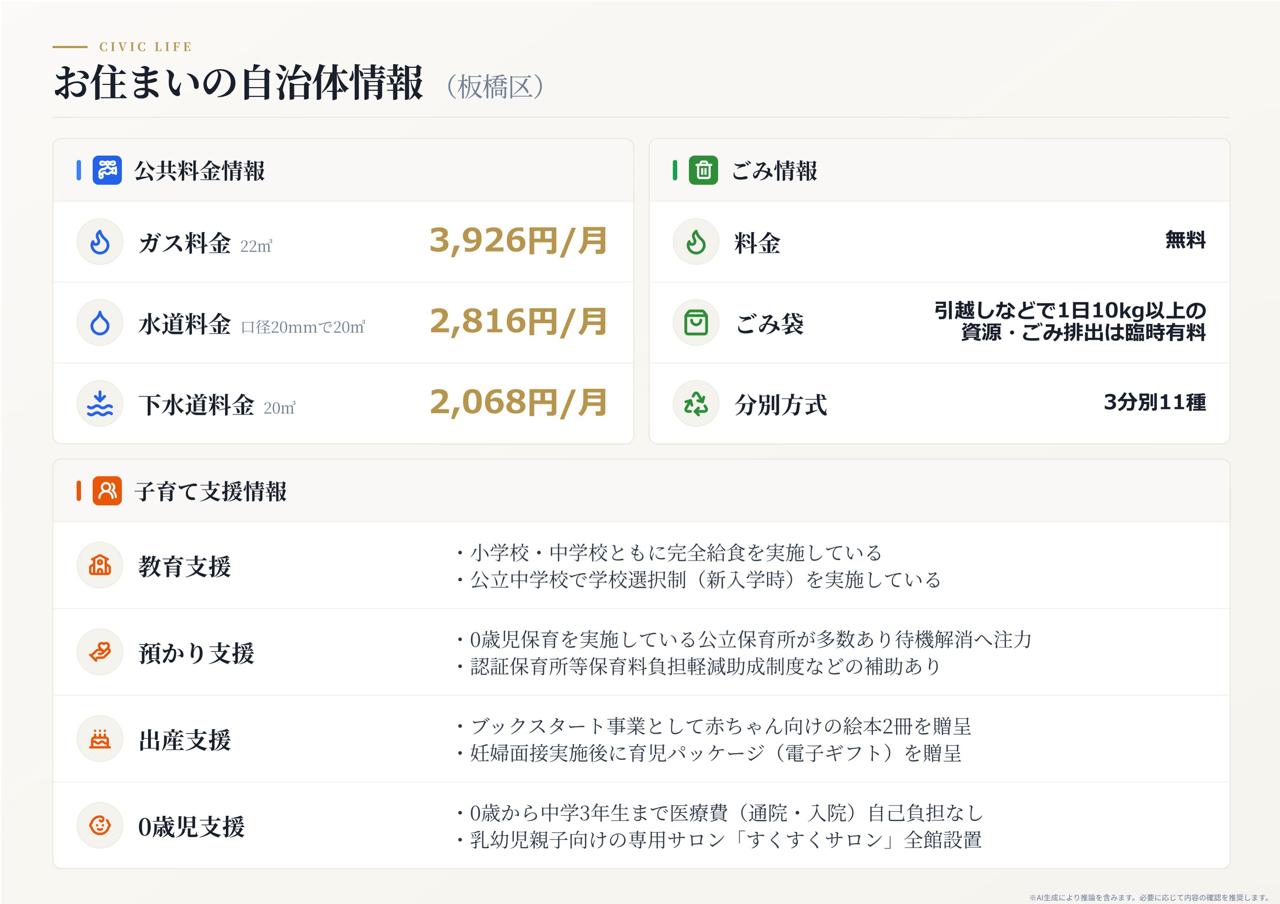Click the 2,816円/月 water price value

pos(518,322)
